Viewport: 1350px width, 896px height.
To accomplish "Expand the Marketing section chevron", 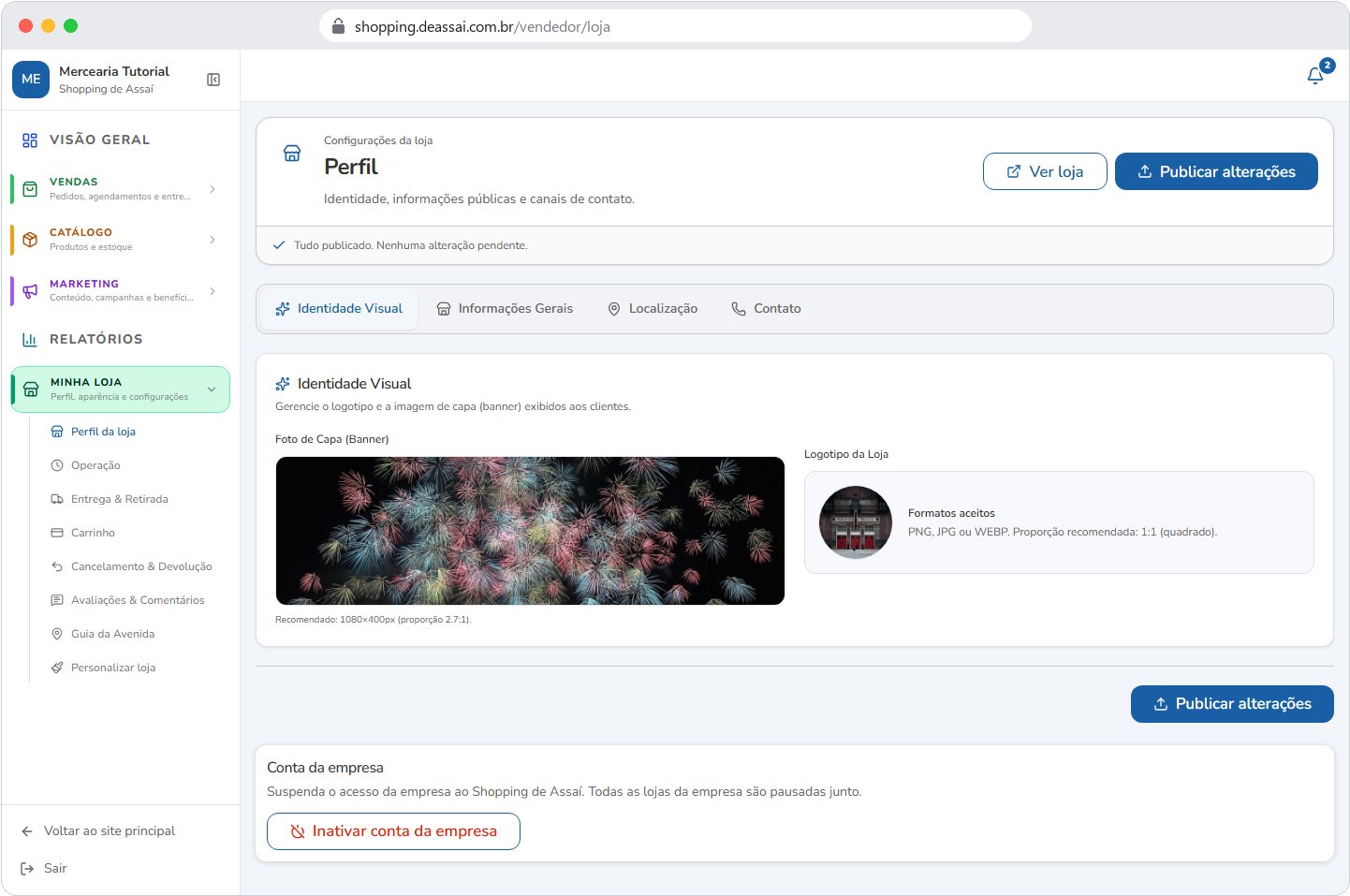I will point(213,291).
